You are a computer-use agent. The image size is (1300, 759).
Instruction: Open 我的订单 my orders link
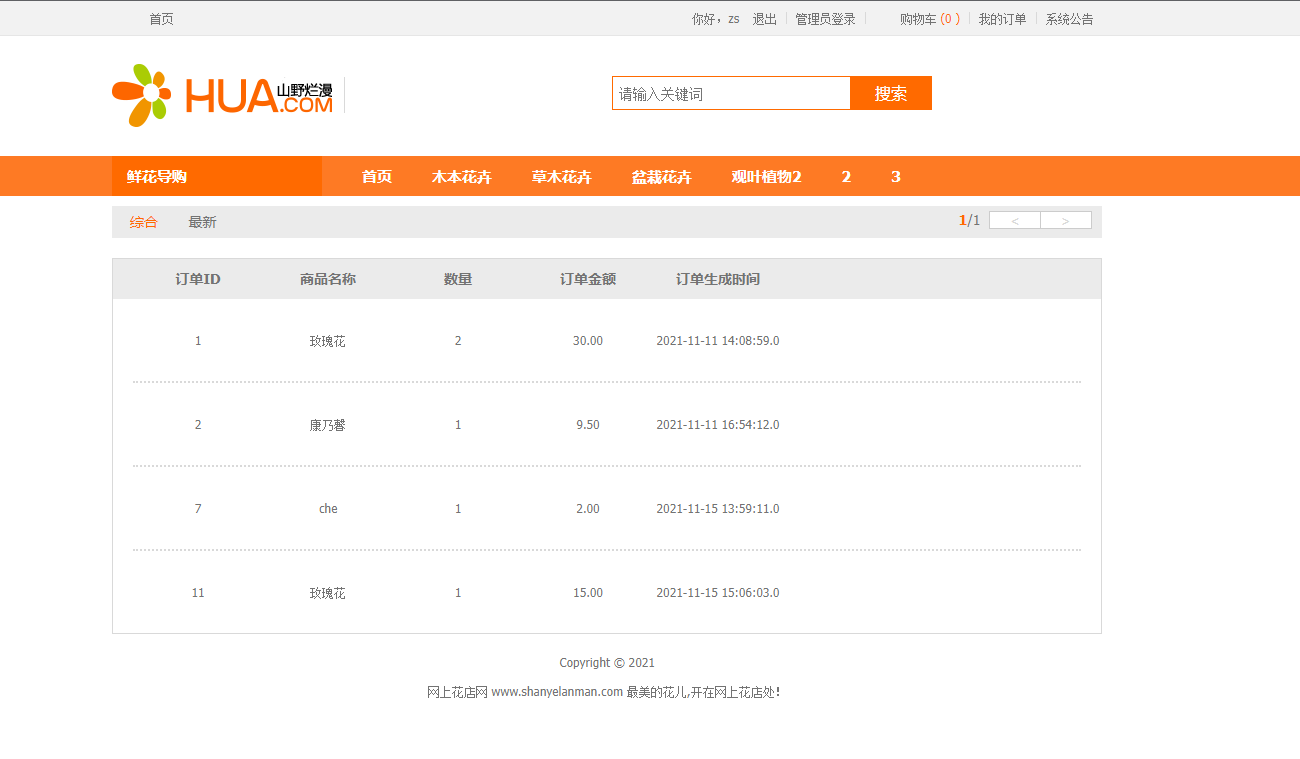click(1002, 19)
